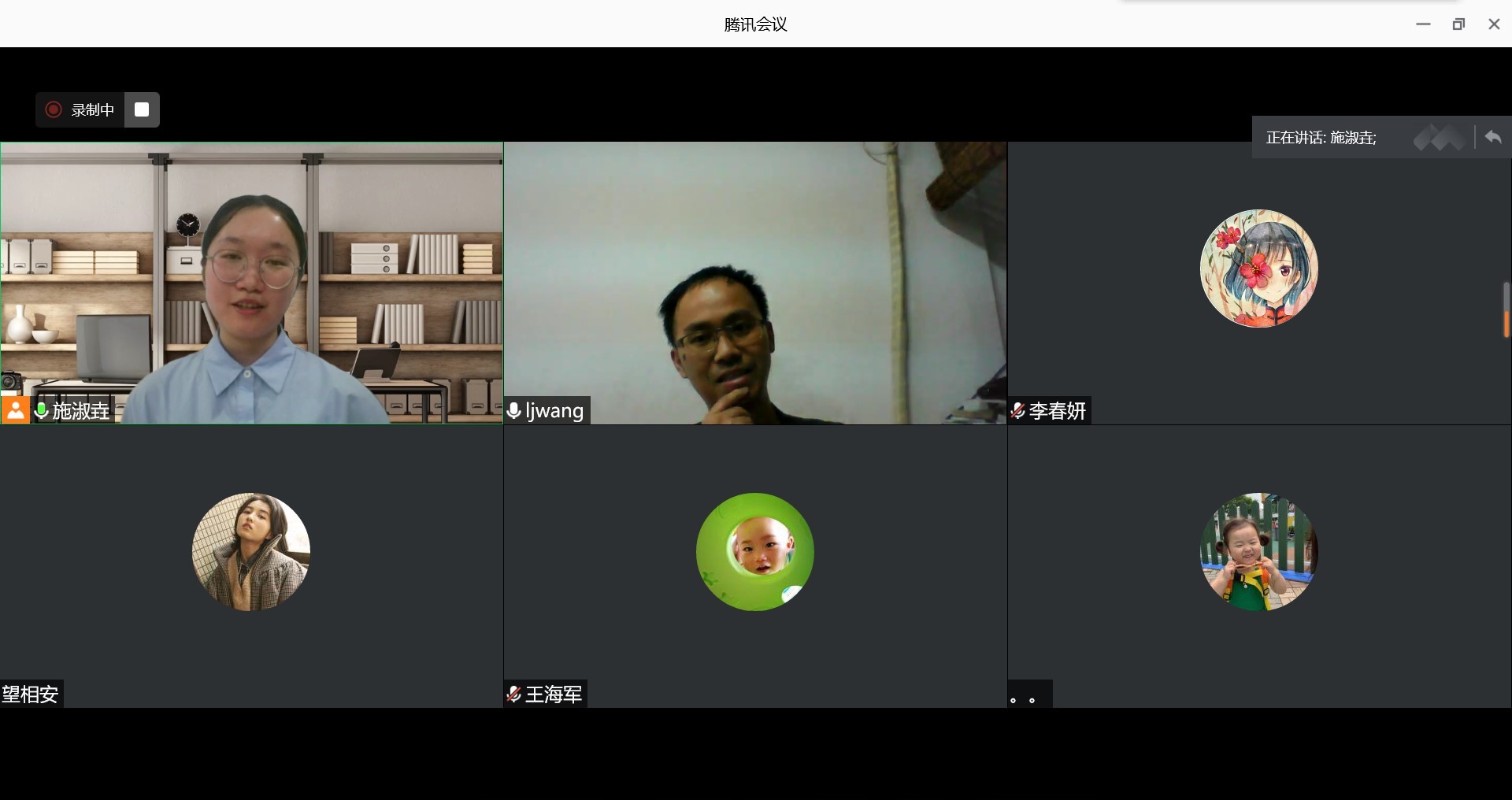Click the red recording indicator icon
The image size is (1512, 800).
[54, 110]
